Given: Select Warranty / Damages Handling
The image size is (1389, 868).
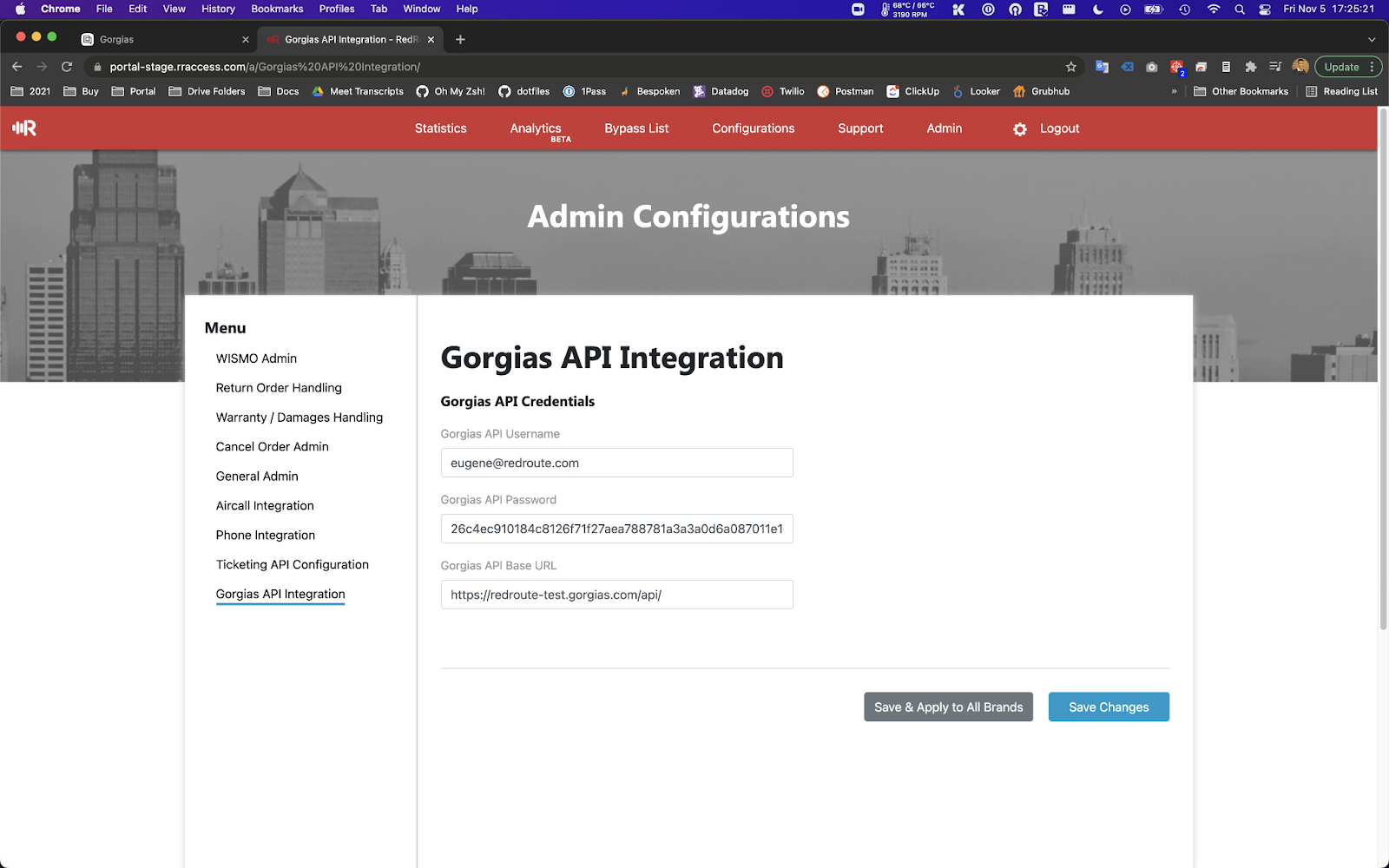Looking at the screenshot, I should click(299, 418).
